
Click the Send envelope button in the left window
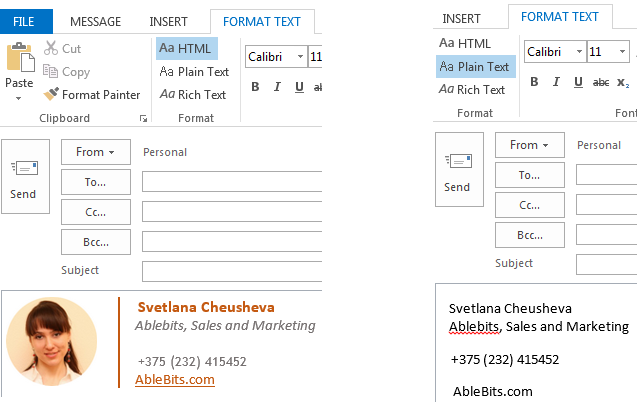(x=24, y=176)
